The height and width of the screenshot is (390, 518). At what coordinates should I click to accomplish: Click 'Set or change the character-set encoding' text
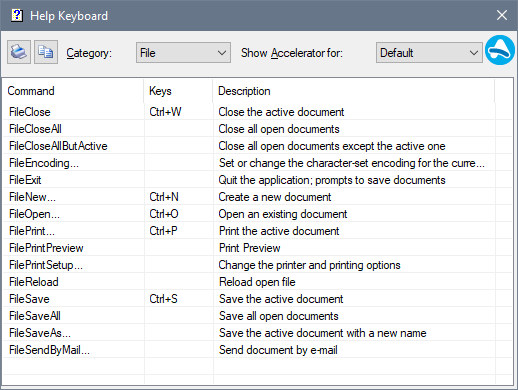coord(352,163)
